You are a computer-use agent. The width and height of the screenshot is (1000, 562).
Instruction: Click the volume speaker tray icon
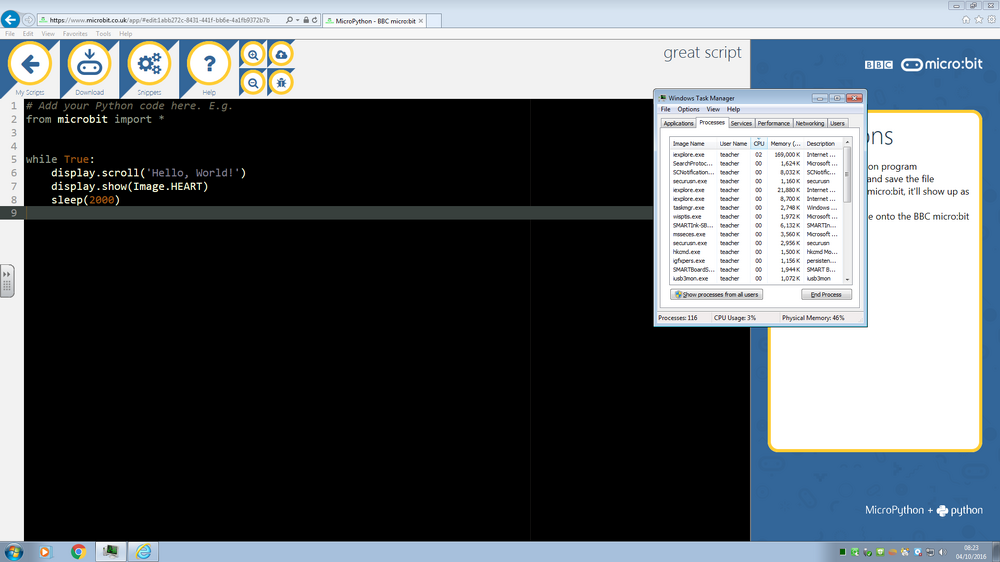[x=943, y=552]
